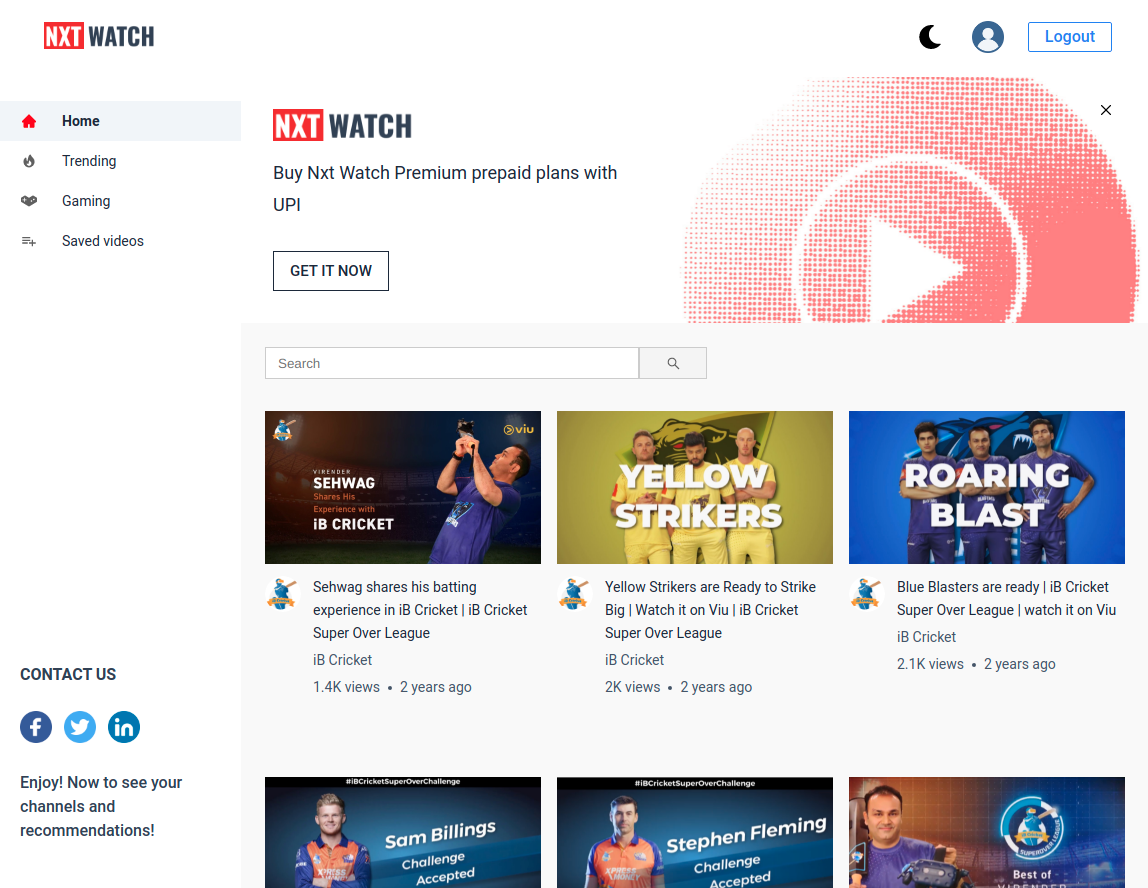Click the GET IT NOW button
Image resolution: width=1148 pixels, height=888 pixels.
pos(331,271)
